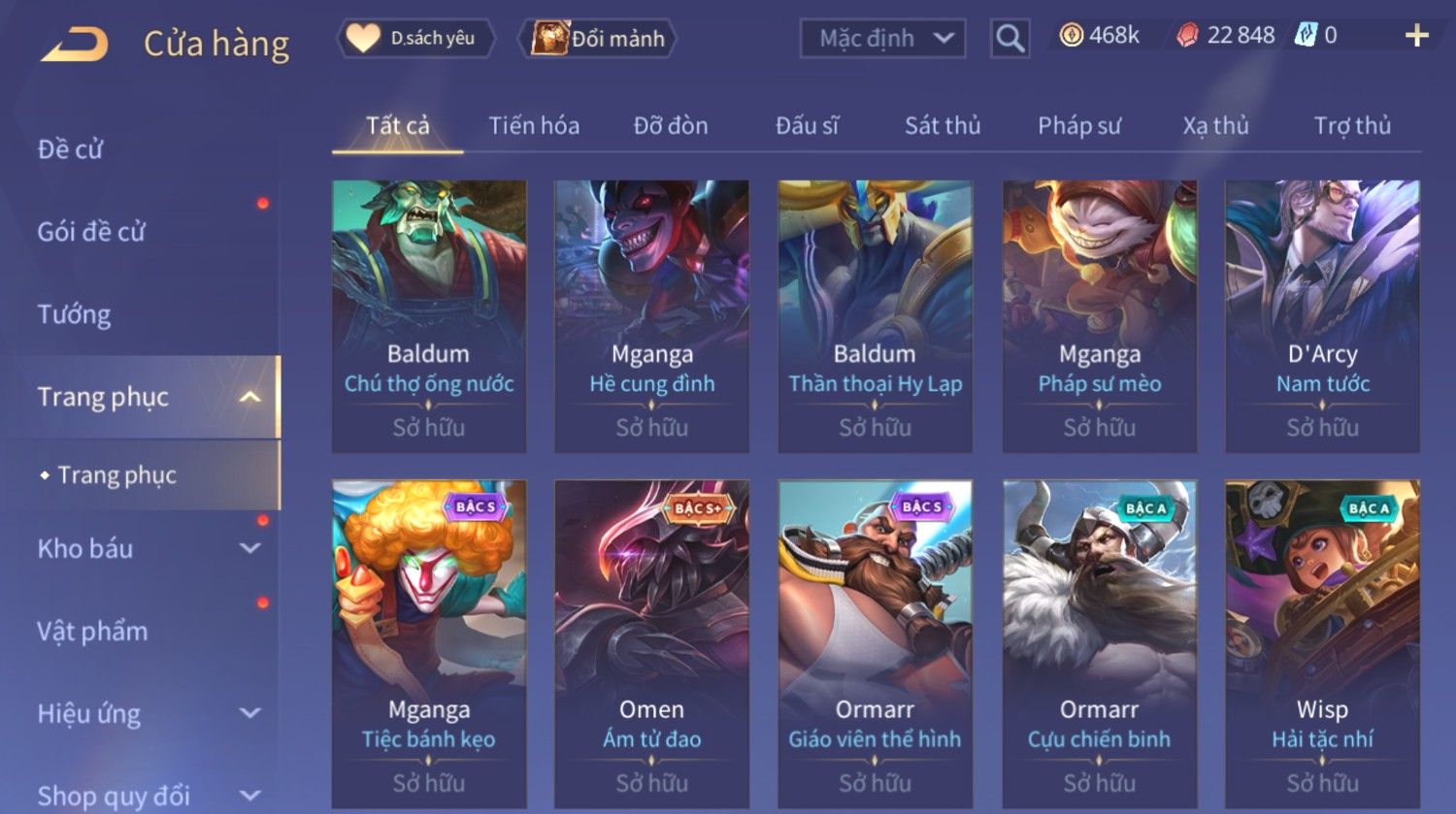Open the Mặc định sort dropdown
The width and height of the screenshot is (1456, 814).
[x=882, y=39]
